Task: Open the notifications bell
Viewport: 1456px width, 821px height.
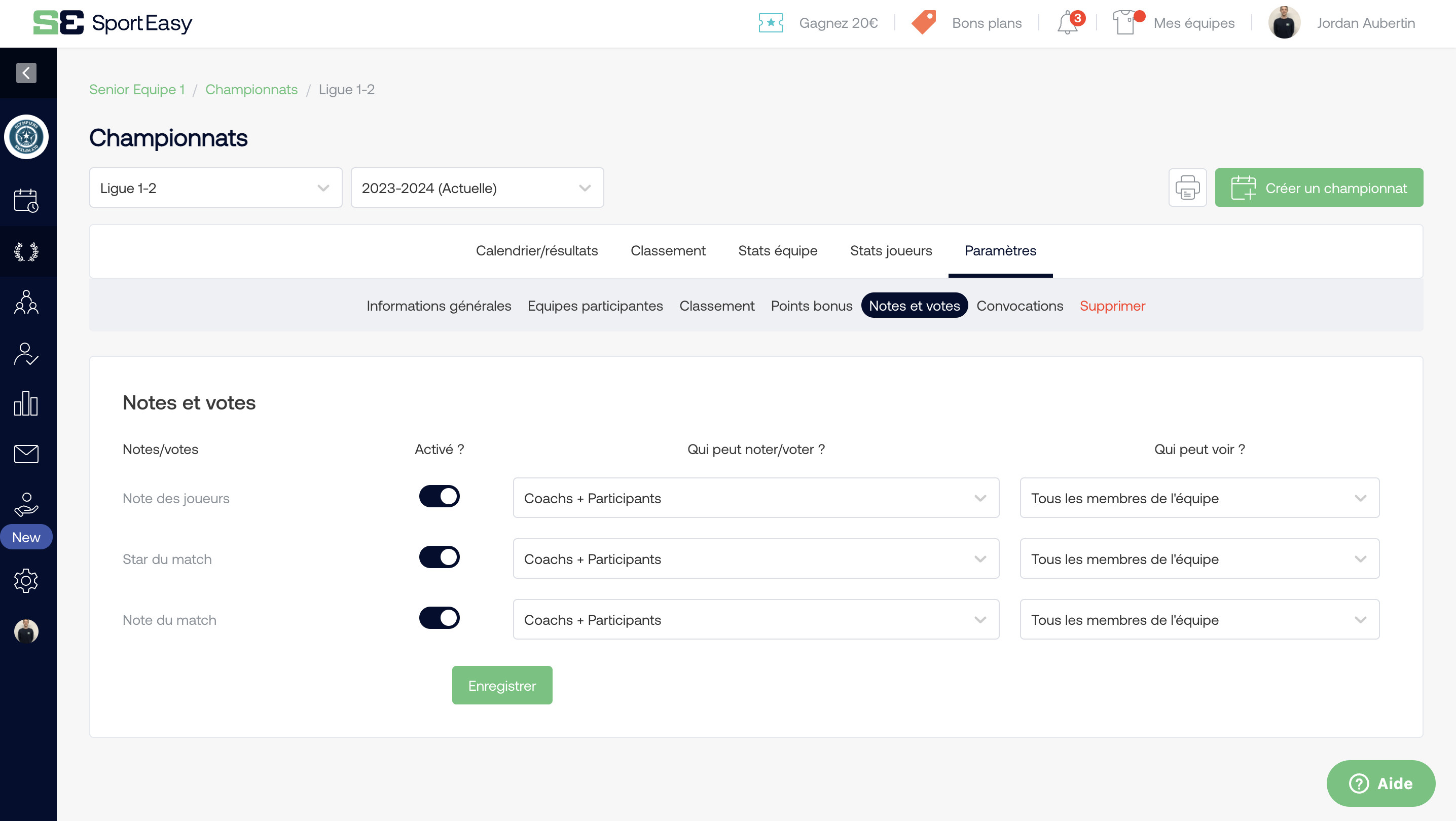Action: 1068,23
